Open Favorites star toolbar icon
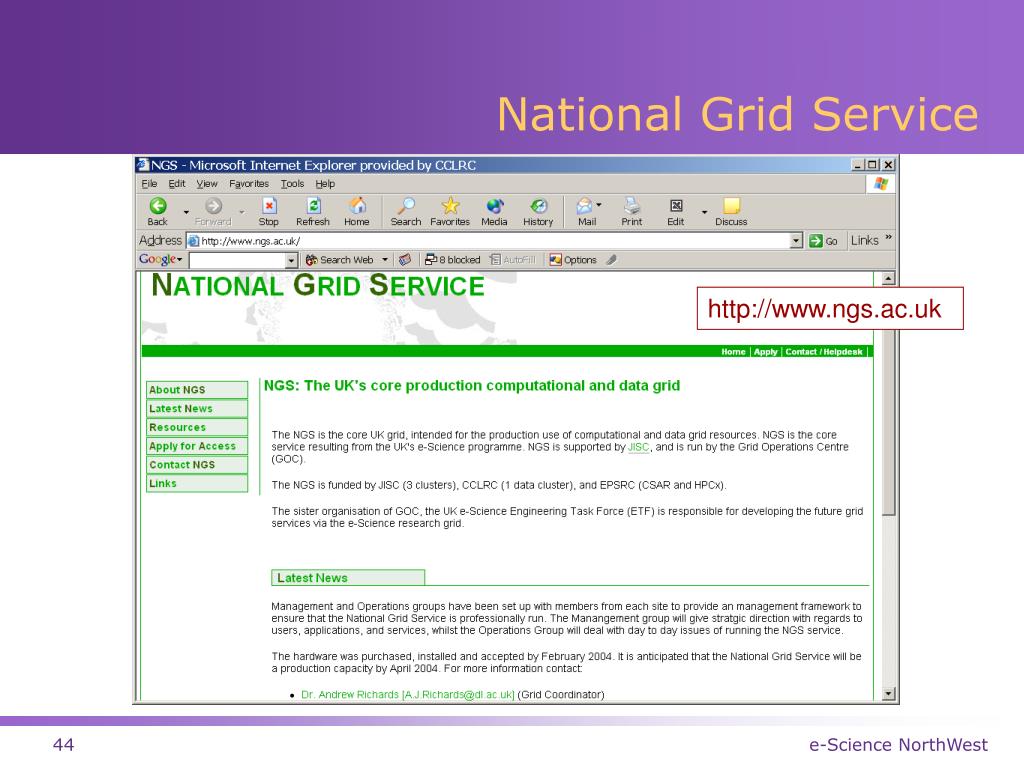The height and width of the screenshot is (768, 1024). pyautogui.click(x=450, y=206)
